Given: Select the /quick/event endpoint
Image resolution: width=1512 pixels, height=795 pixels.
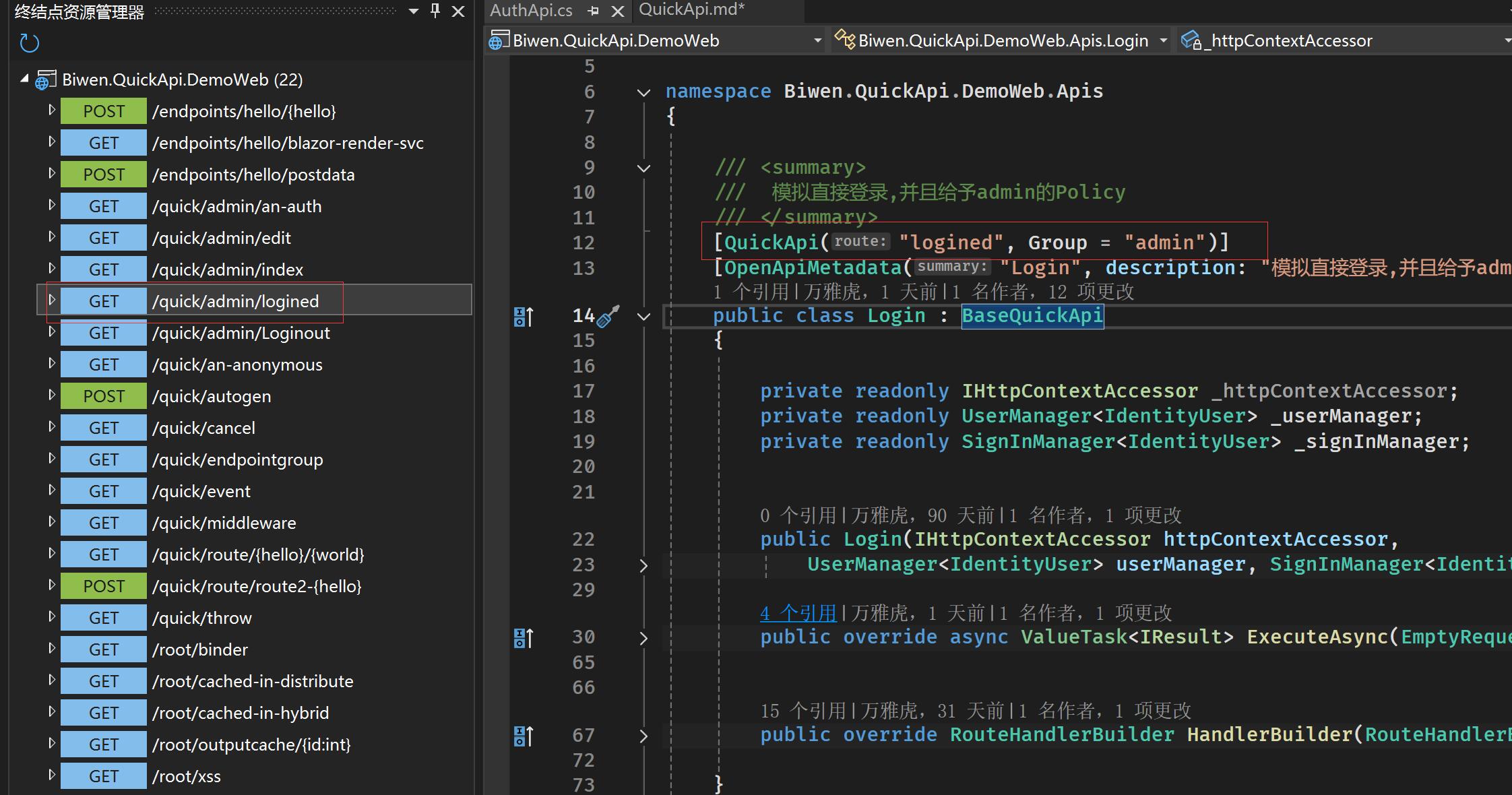Looking at the screenshot, I should point(201,491).
